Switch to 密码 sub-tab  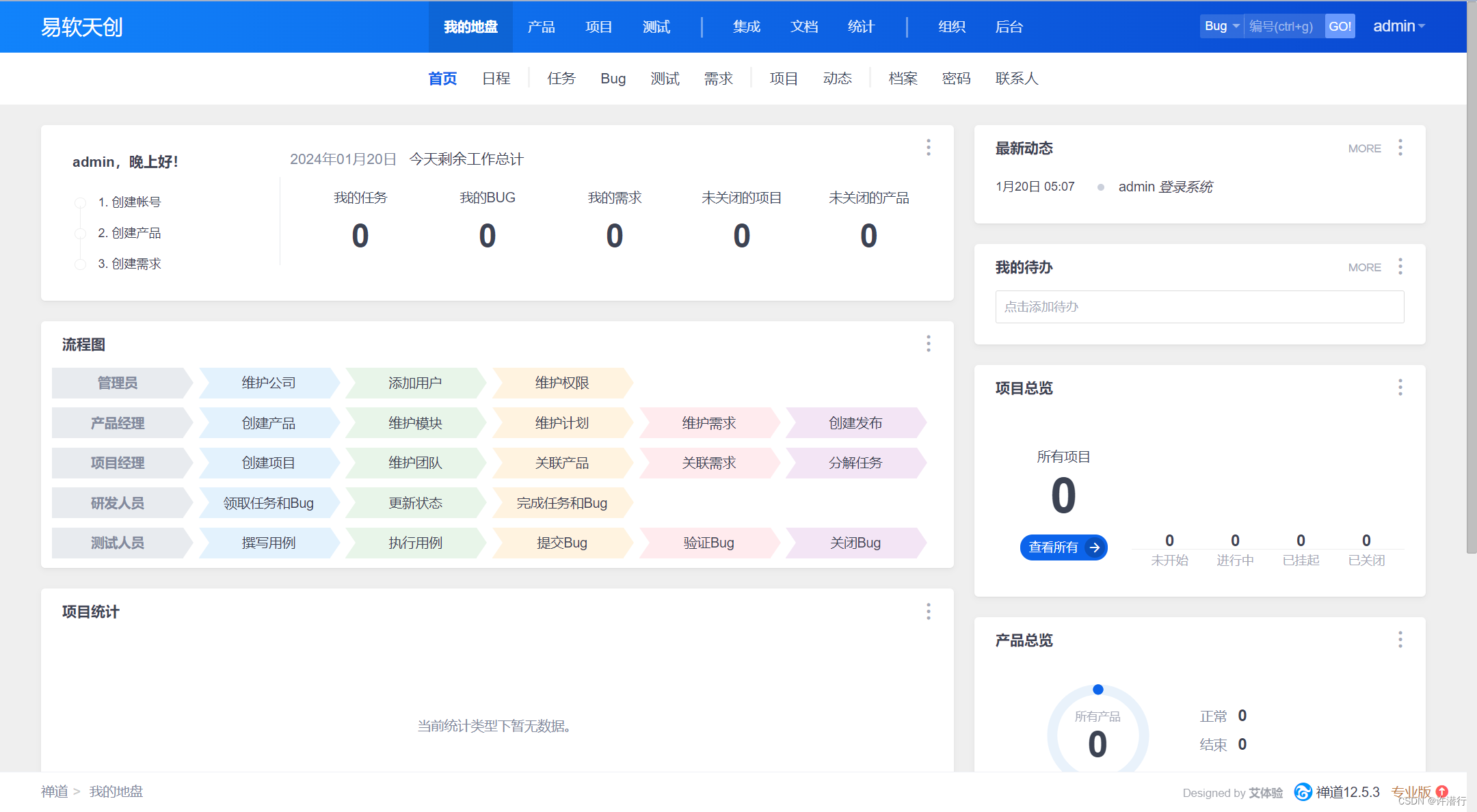[x=956, y=79]
